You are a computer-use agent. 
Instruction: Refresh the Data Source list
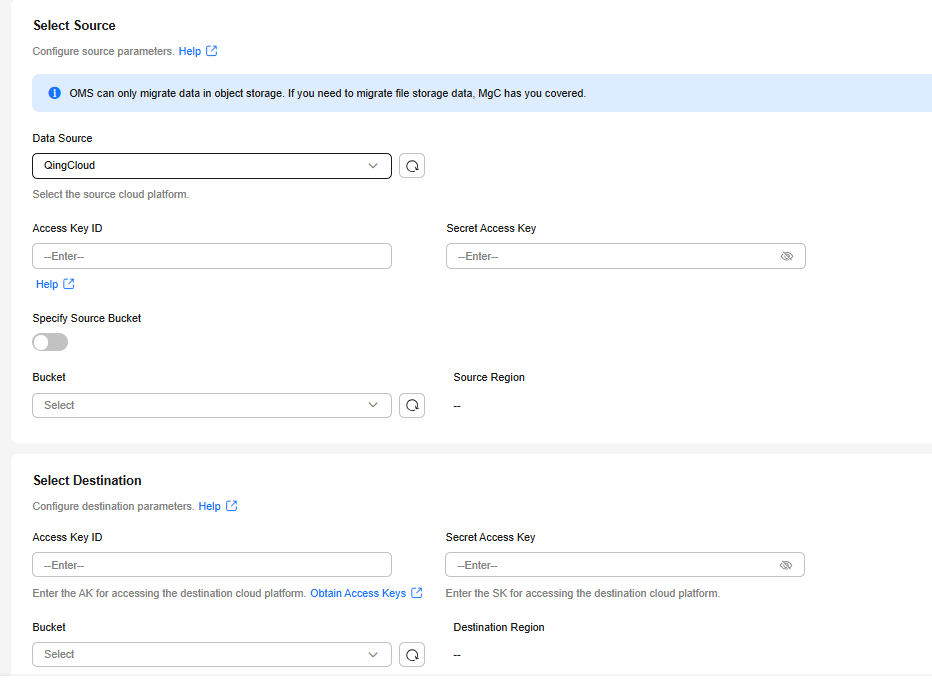click(x=412, y=166)
